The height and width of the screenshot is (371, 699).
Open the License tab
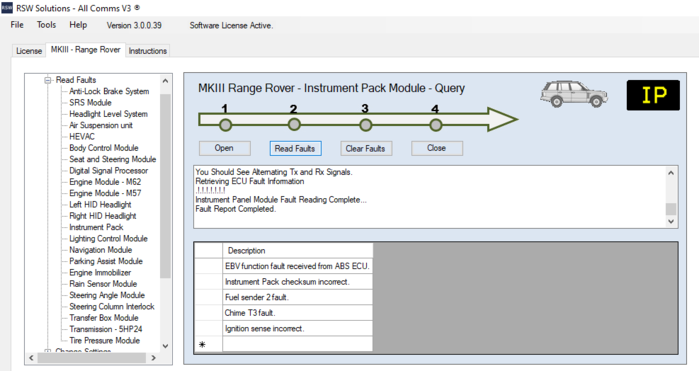pyautogui.click(x=29, y=51)
